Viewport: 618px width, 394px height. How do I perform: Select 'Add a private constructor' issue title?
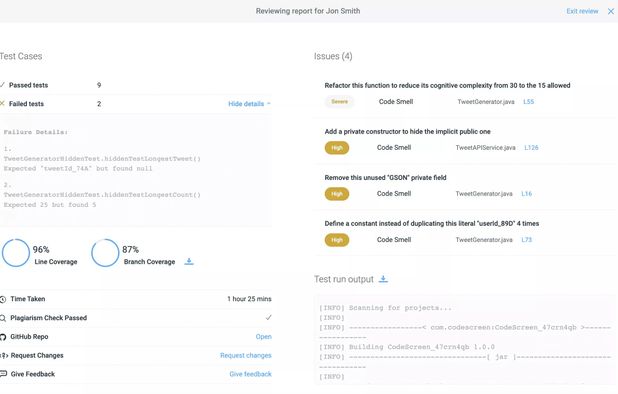[408, 132]
